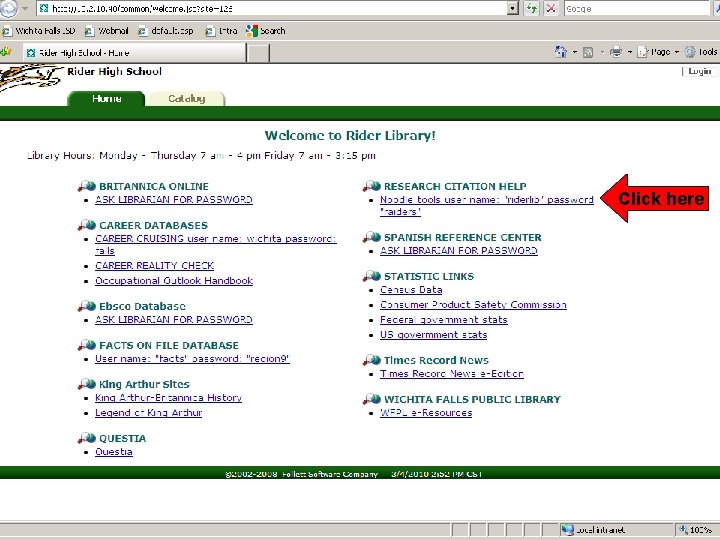Click the Career Databases globe icon

point(87,225)
